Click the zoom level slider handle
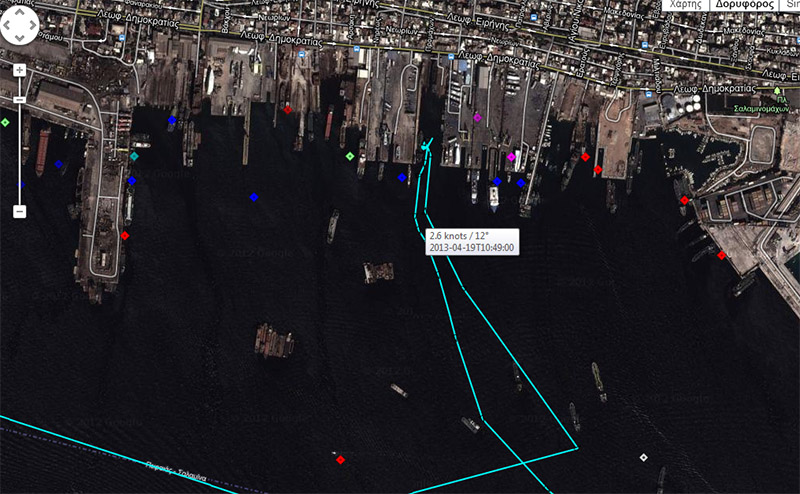Viewport: 800px width, 494px height. pyautogui.click(x=18, y=99)
